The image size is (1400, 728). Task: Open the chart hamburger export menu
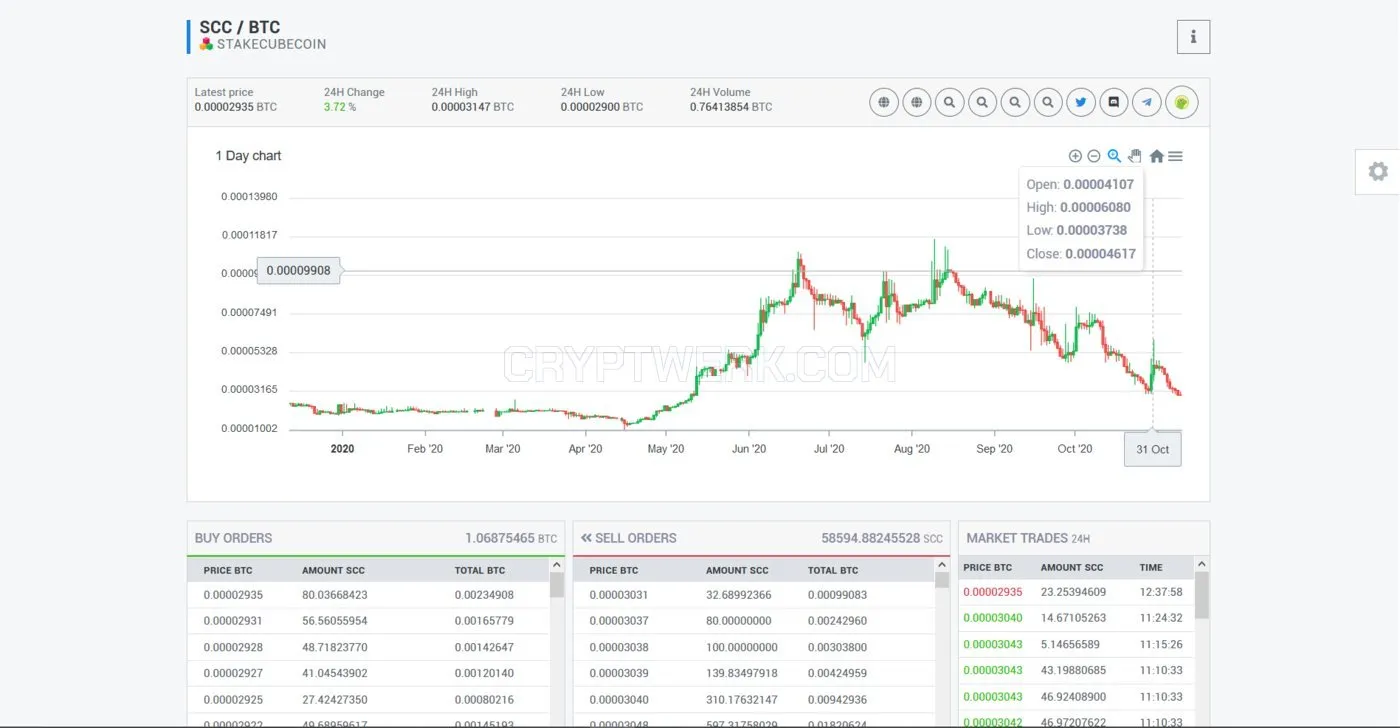1176,156
